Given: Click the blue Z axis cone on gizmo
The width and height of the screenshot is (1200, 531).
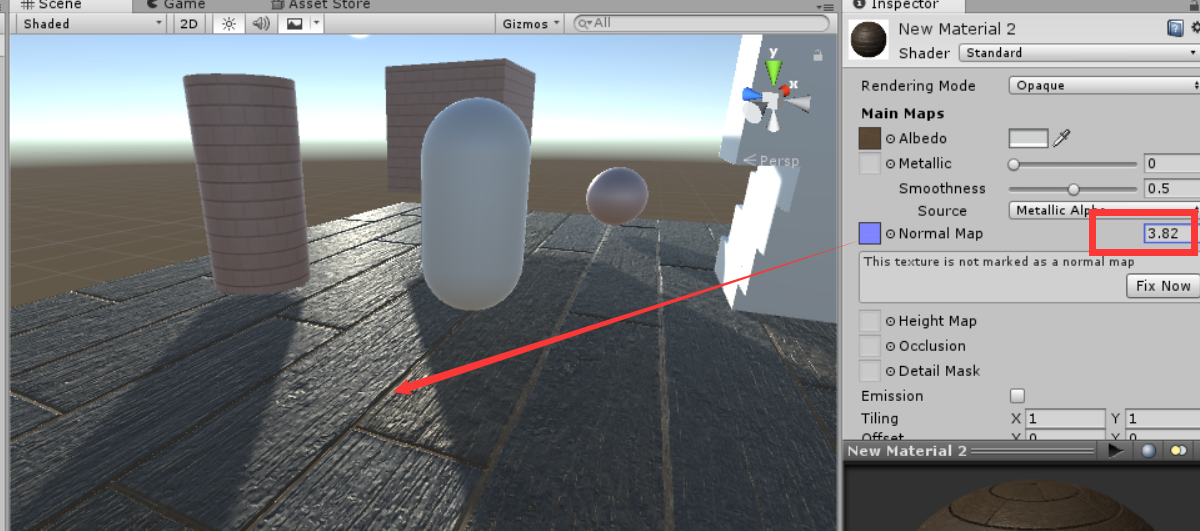Looking at the screenshot, I should coord(751,95).
